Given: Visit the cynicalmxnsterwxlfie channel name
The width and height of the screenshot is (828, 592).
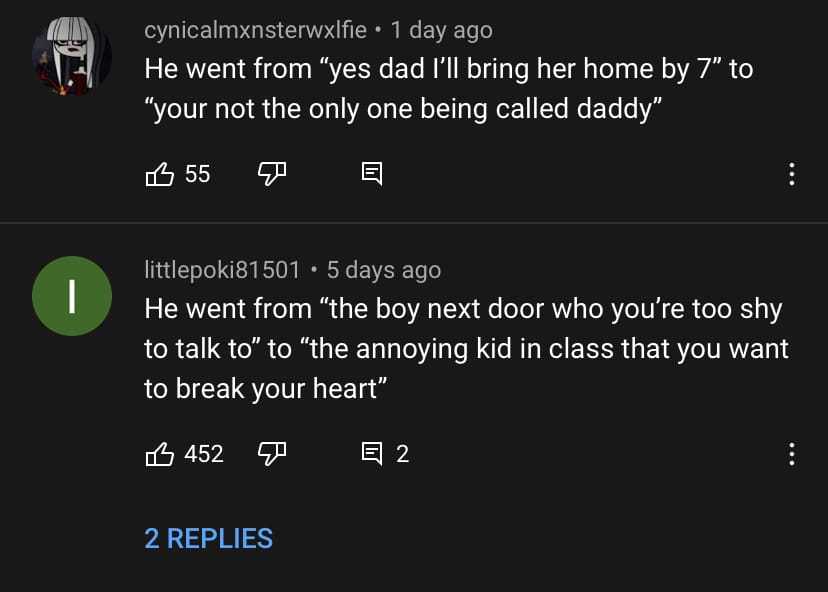Looking at the screenshot, I should pos(255,30).
